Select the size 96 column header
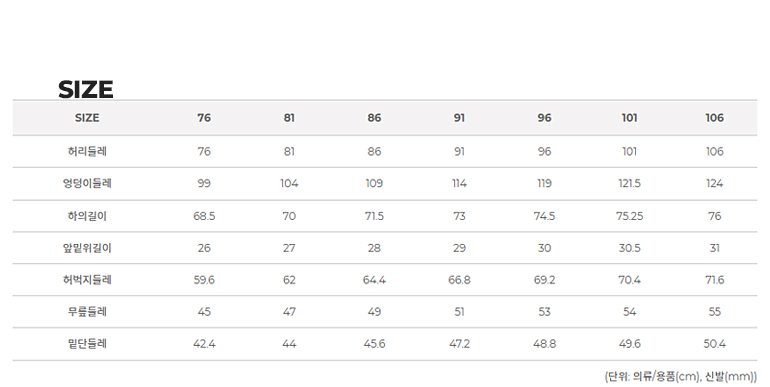 point(544,118)
